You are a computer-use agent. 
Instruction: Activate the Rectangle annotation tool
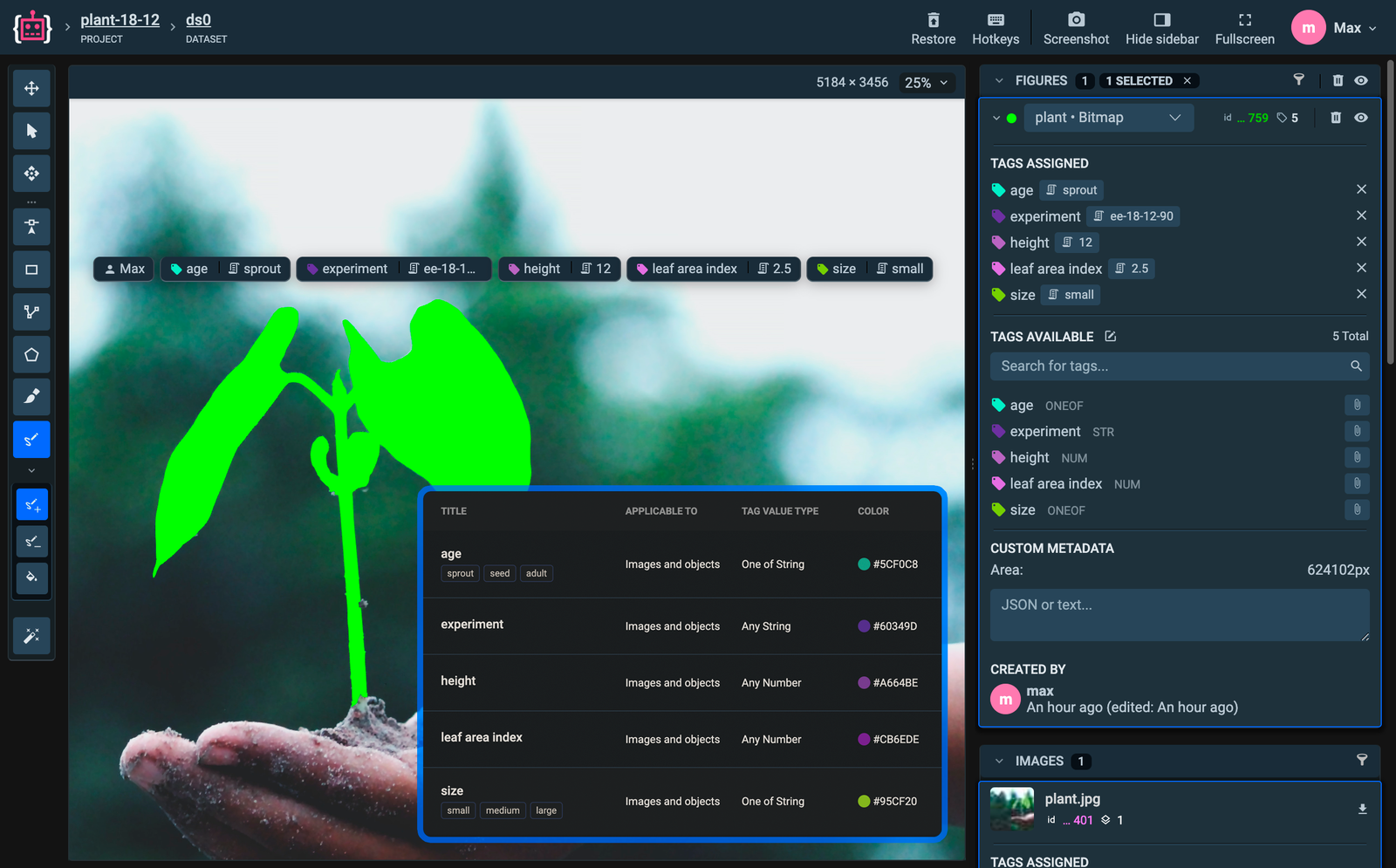(31, 270)
